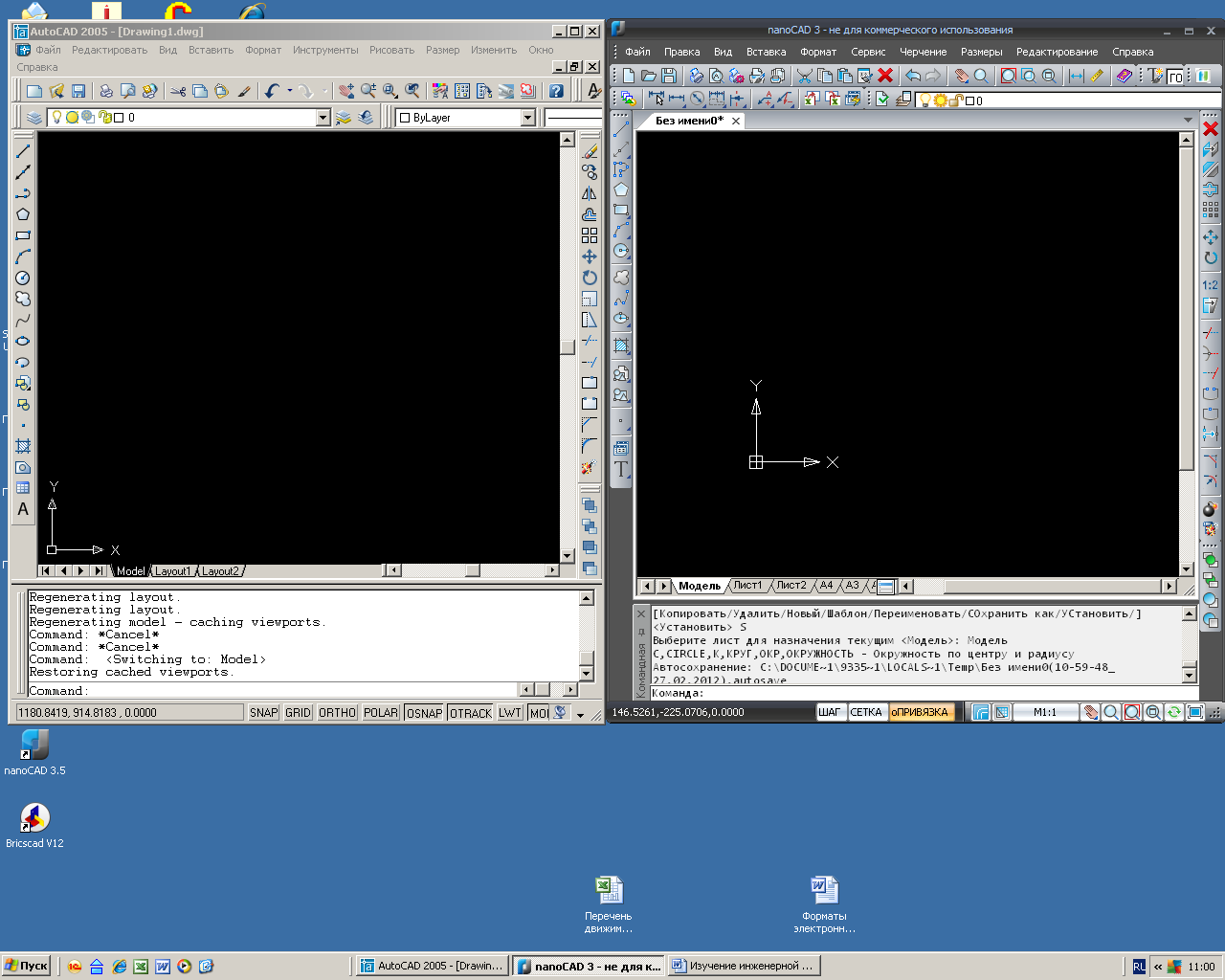Open the AutoCAD status bar tray menu arrow
Viewport: 1225px width, 980px height.
click(580, 715)
